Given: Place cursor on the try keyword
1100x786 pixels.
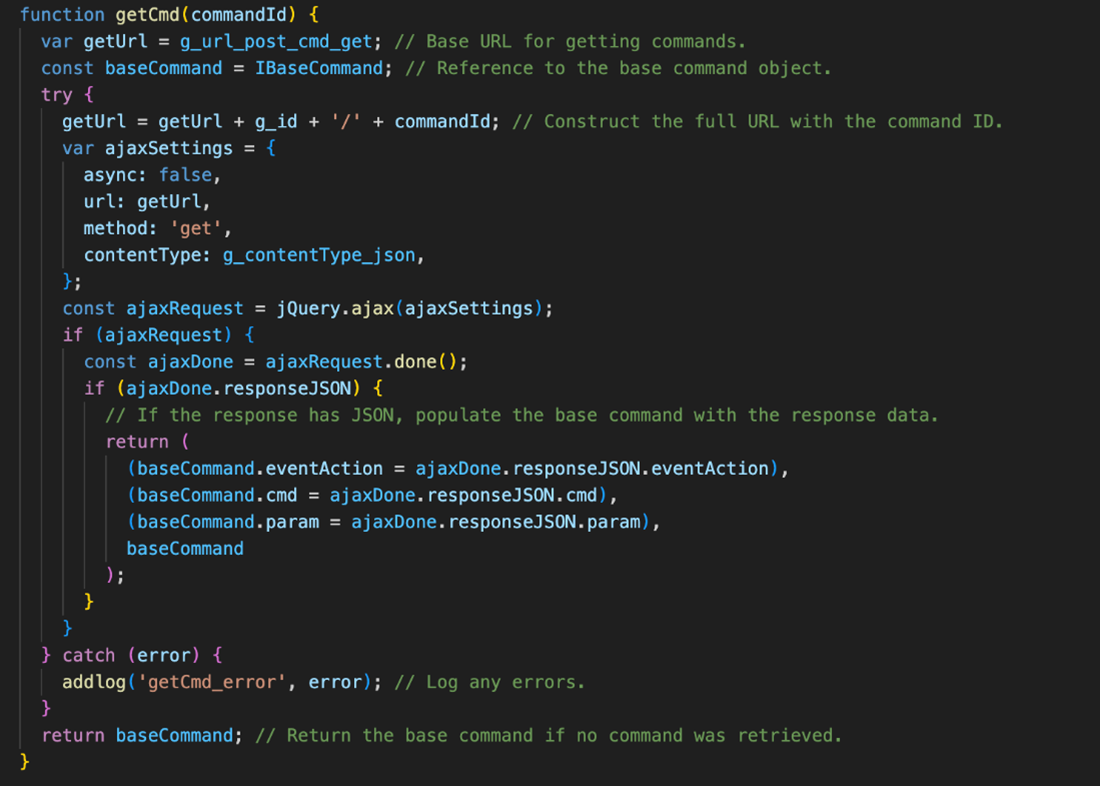Looking at the screenshot, I should pyautogui.click(x=57, y=95).
